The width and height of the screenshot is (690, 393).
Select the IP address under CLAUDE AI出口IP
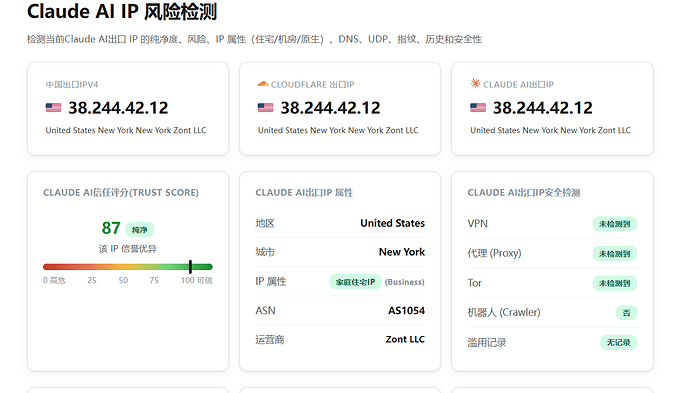[543, 108]
